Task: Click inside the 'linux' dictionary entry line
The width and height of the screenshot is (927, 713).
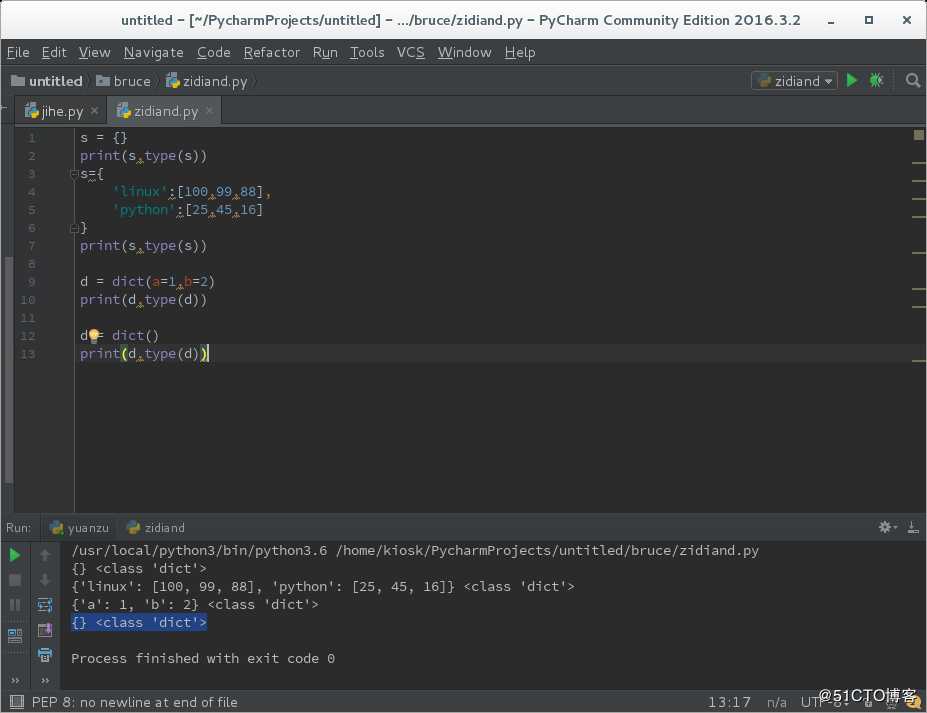Action: pos(192,192)
